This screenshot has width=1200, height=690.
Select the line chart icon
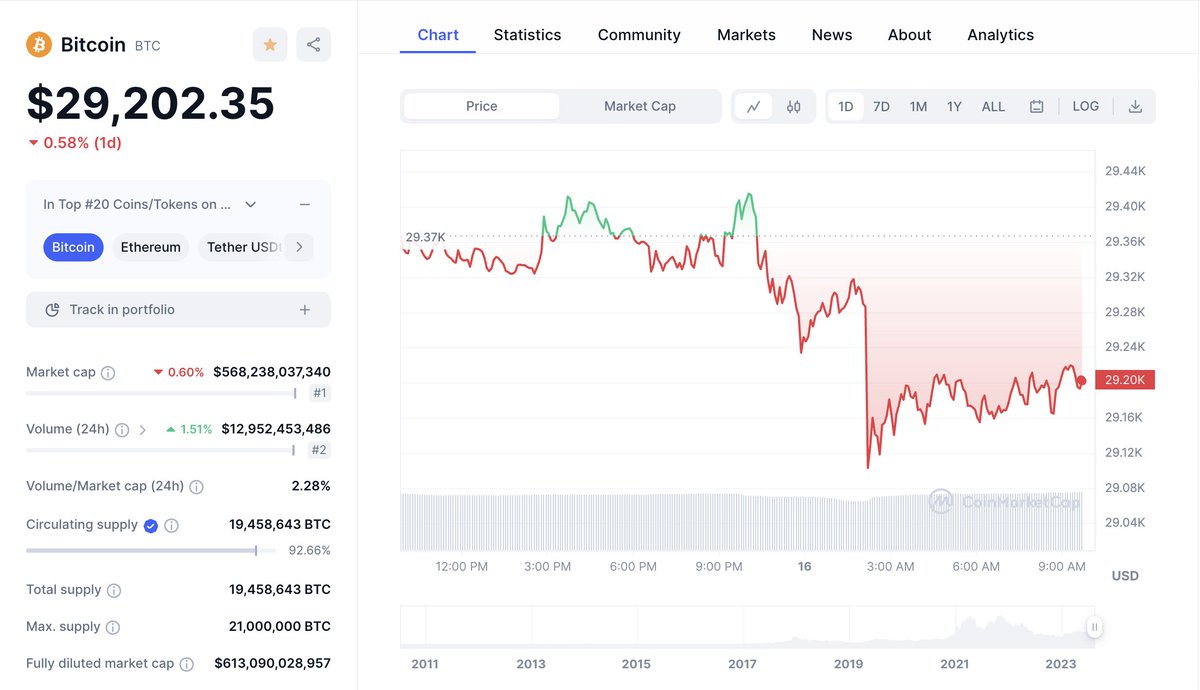pos(753,106)
